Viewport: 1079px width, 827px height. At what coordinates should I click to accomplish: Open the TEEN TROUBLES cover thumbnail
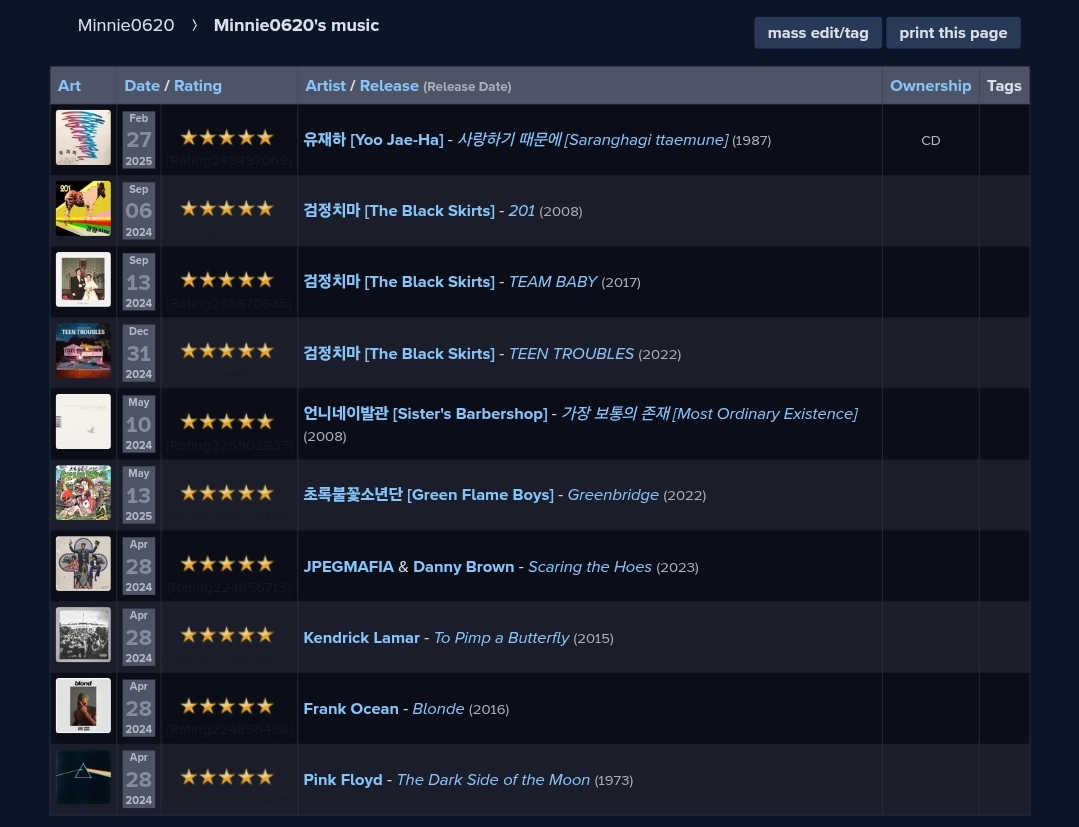point(83,351)
